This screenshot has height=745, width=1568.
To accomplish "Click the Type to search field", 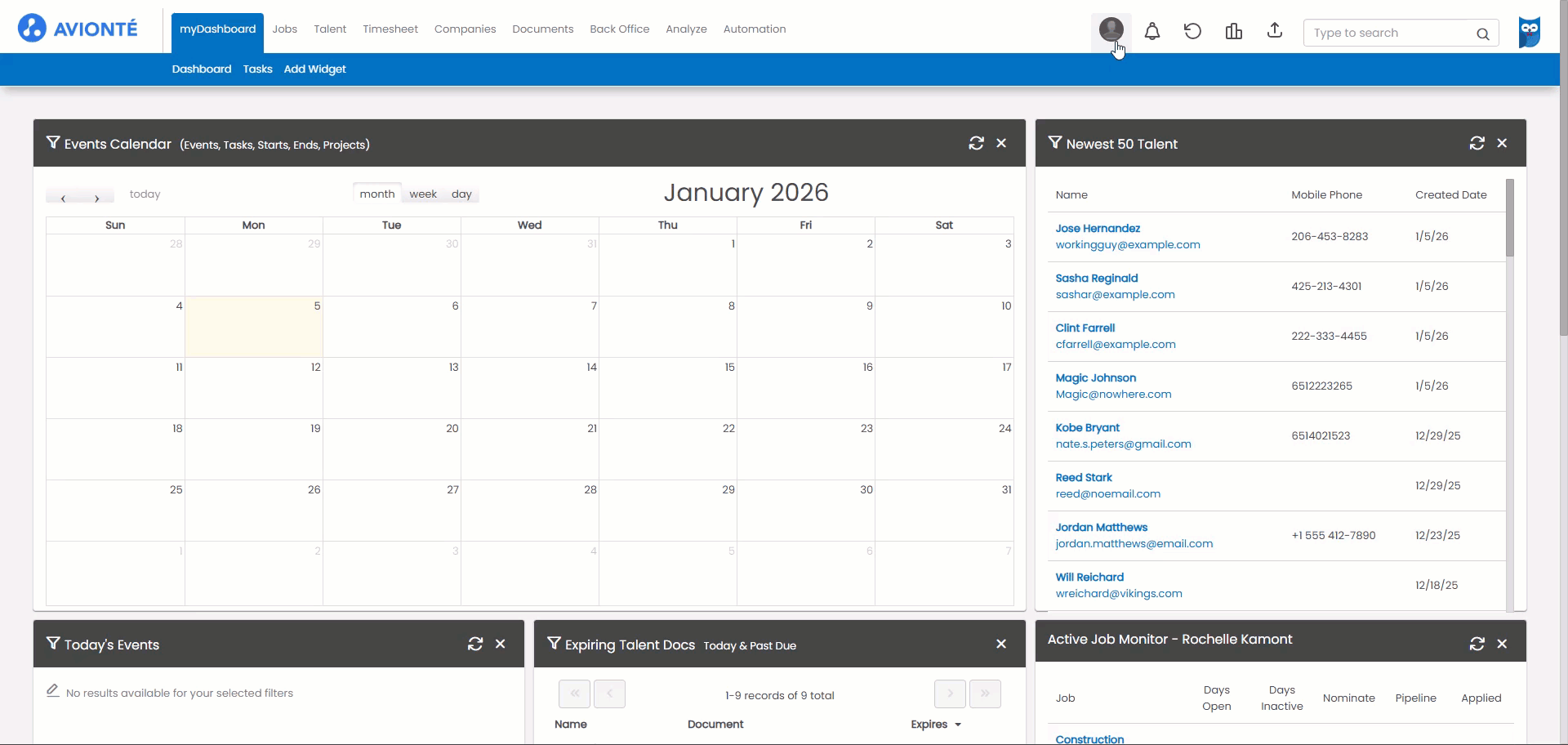I will point(1388,33).
